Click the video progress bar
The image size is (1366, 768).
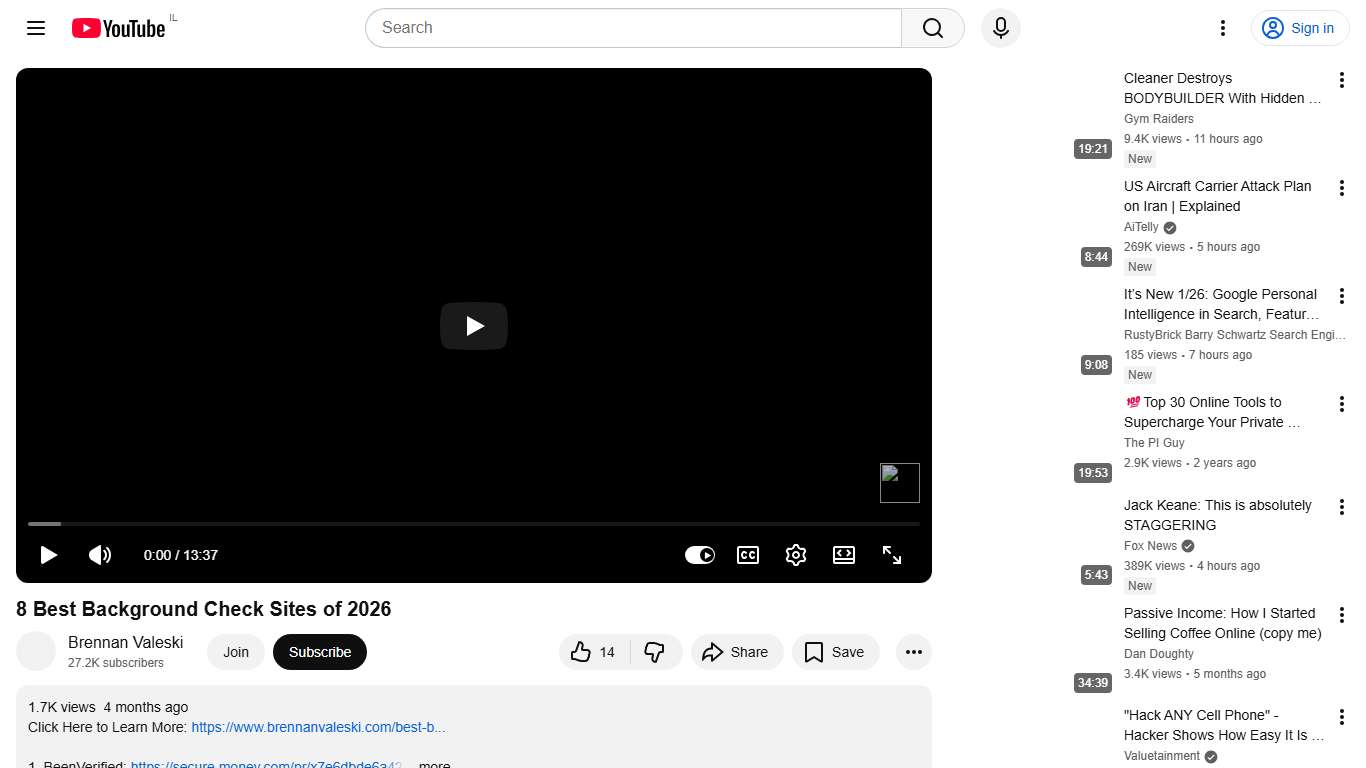coord(473,524)
